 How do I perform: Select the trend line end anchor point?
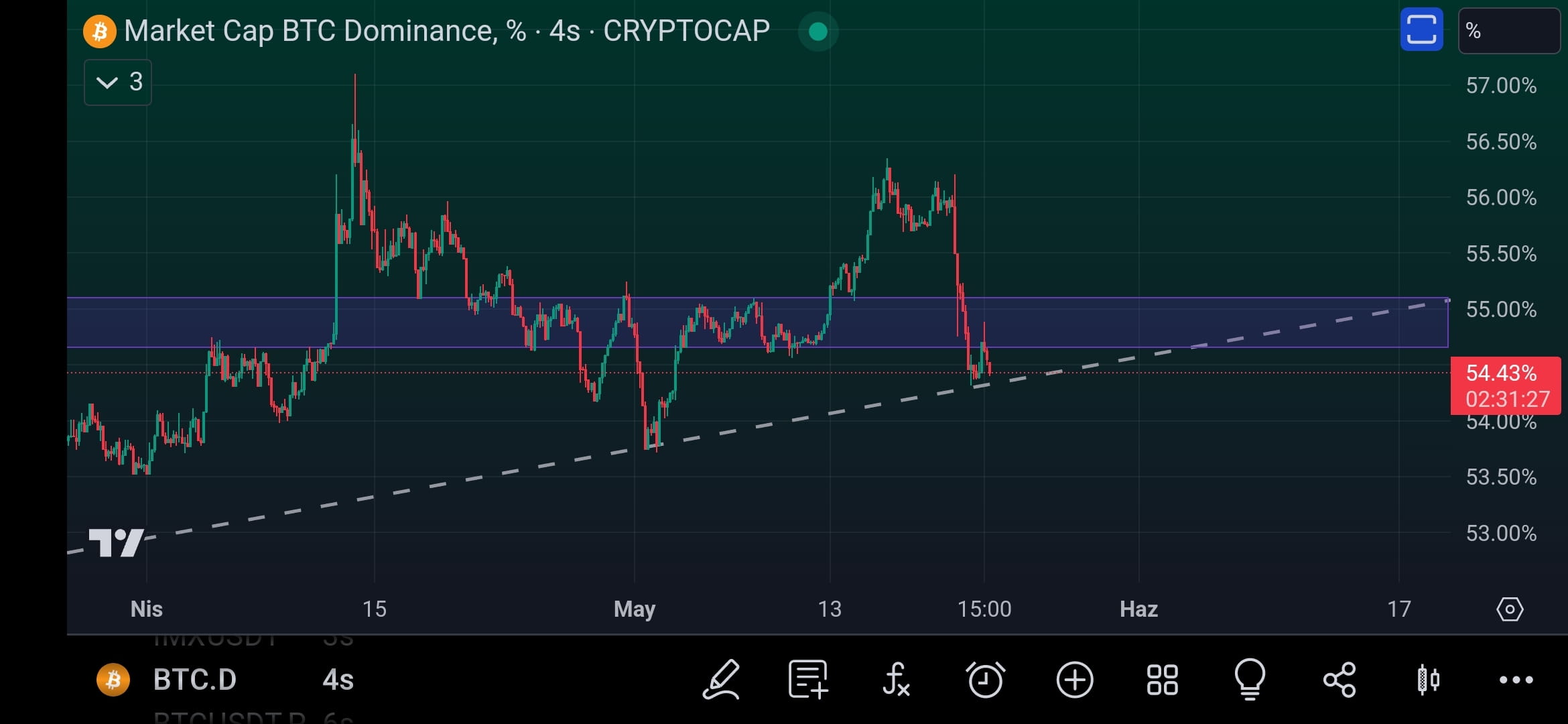(x=1448, y=300)
